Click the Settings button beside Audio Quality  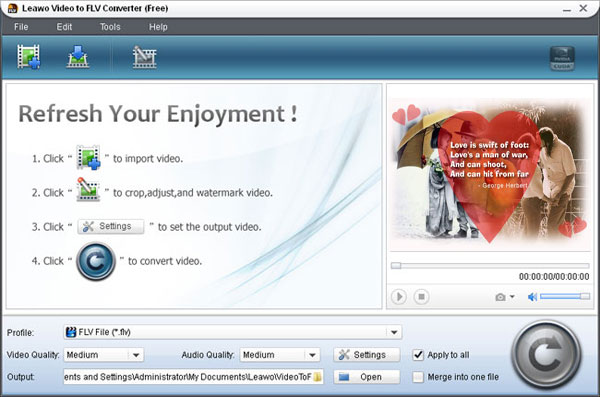click(367, 355)
